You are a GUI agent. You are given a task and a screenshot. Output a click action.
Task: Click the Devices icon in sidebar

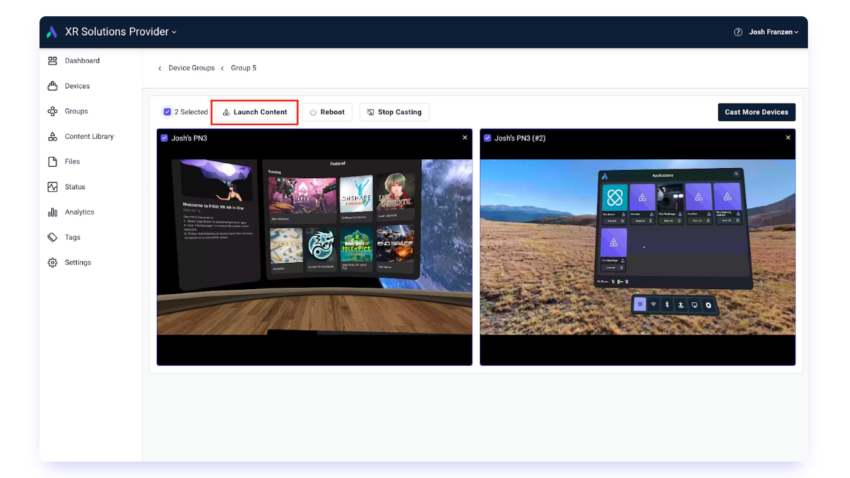(52, 86)
